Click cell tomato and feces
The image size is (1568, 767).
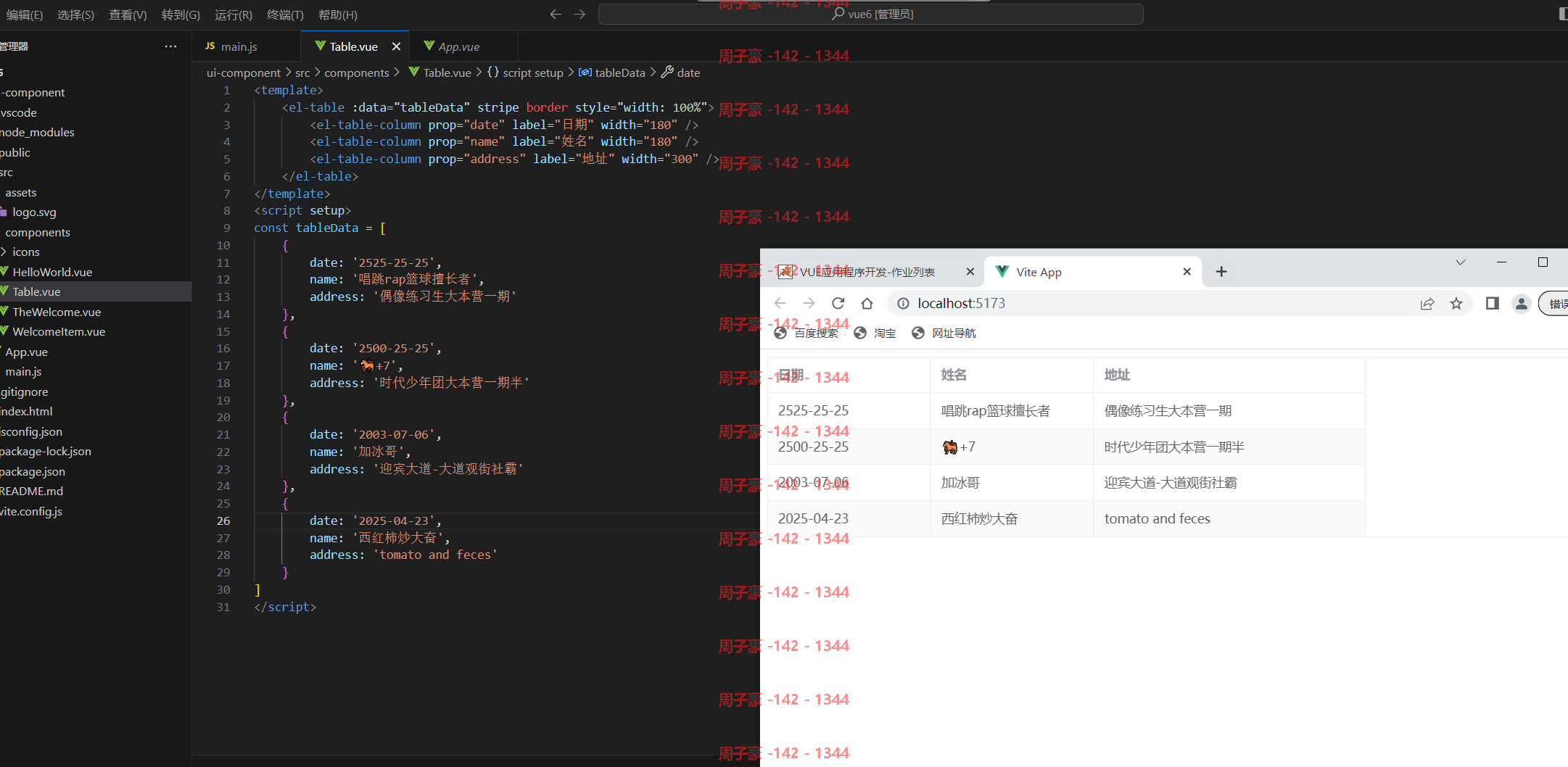click(1229, 519)
